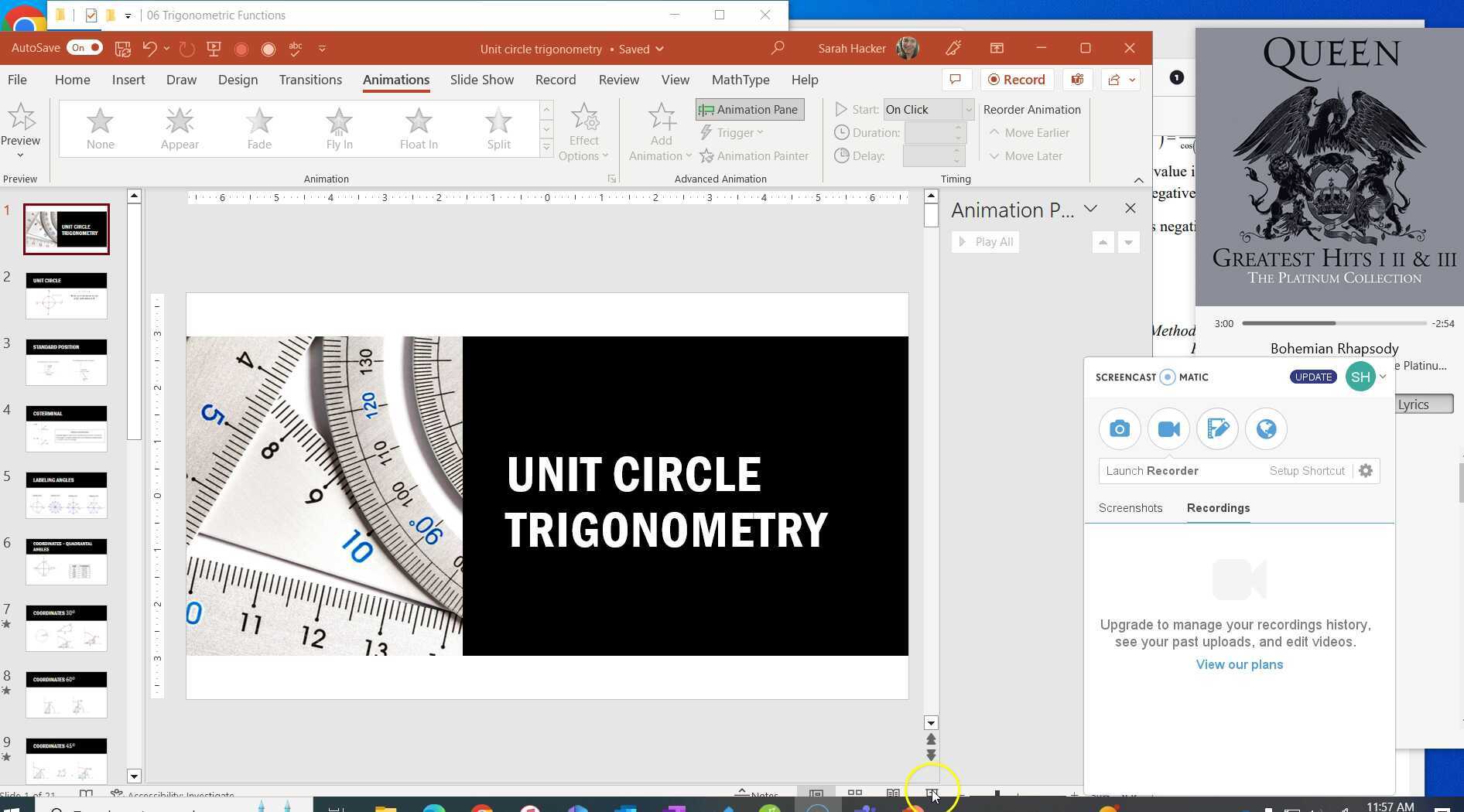Click the Screencast-O-Matic video editor icon
Screen dimensions: 1464x812
pyautogui.click(x=1216, y=428)
